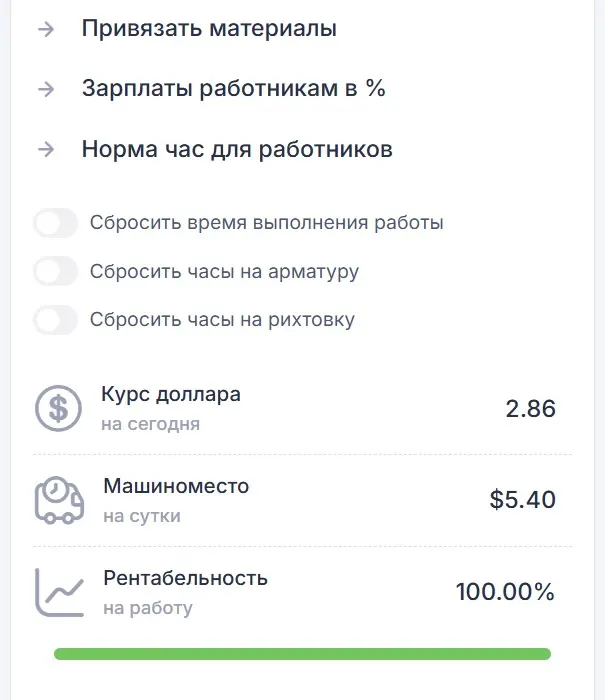Click the dollar rate value 2.86
605x700 pixels.
pos(530,408)
